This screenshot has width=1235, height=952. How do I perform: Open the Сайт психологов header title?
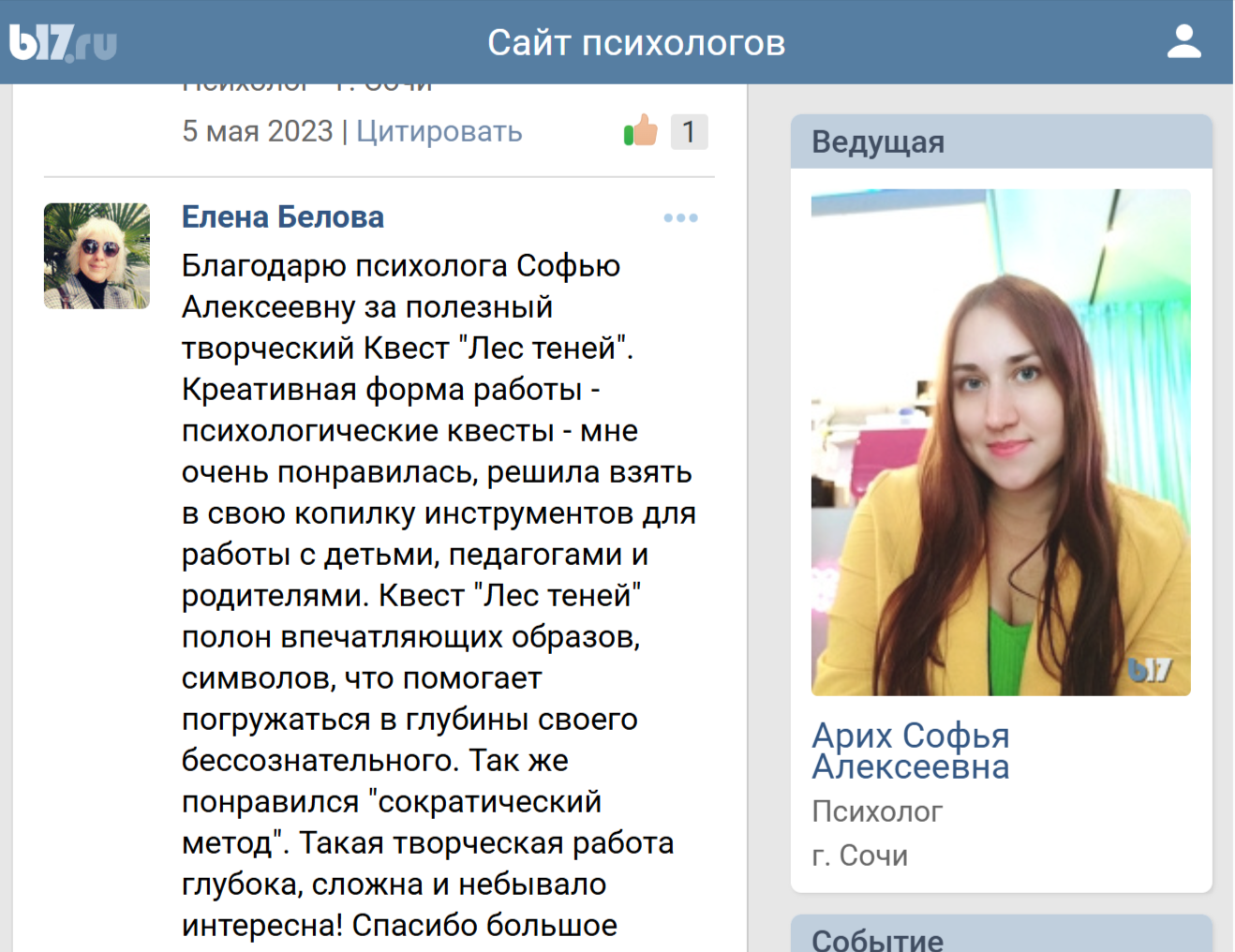point(635,43)
